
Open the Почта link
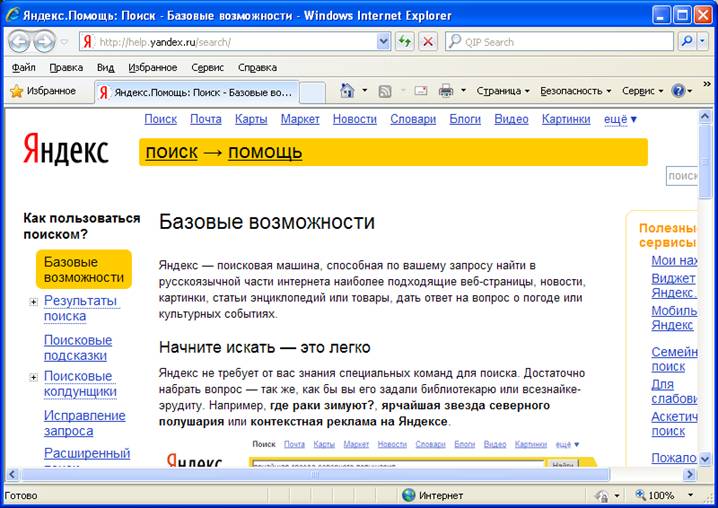coord(206,119)
